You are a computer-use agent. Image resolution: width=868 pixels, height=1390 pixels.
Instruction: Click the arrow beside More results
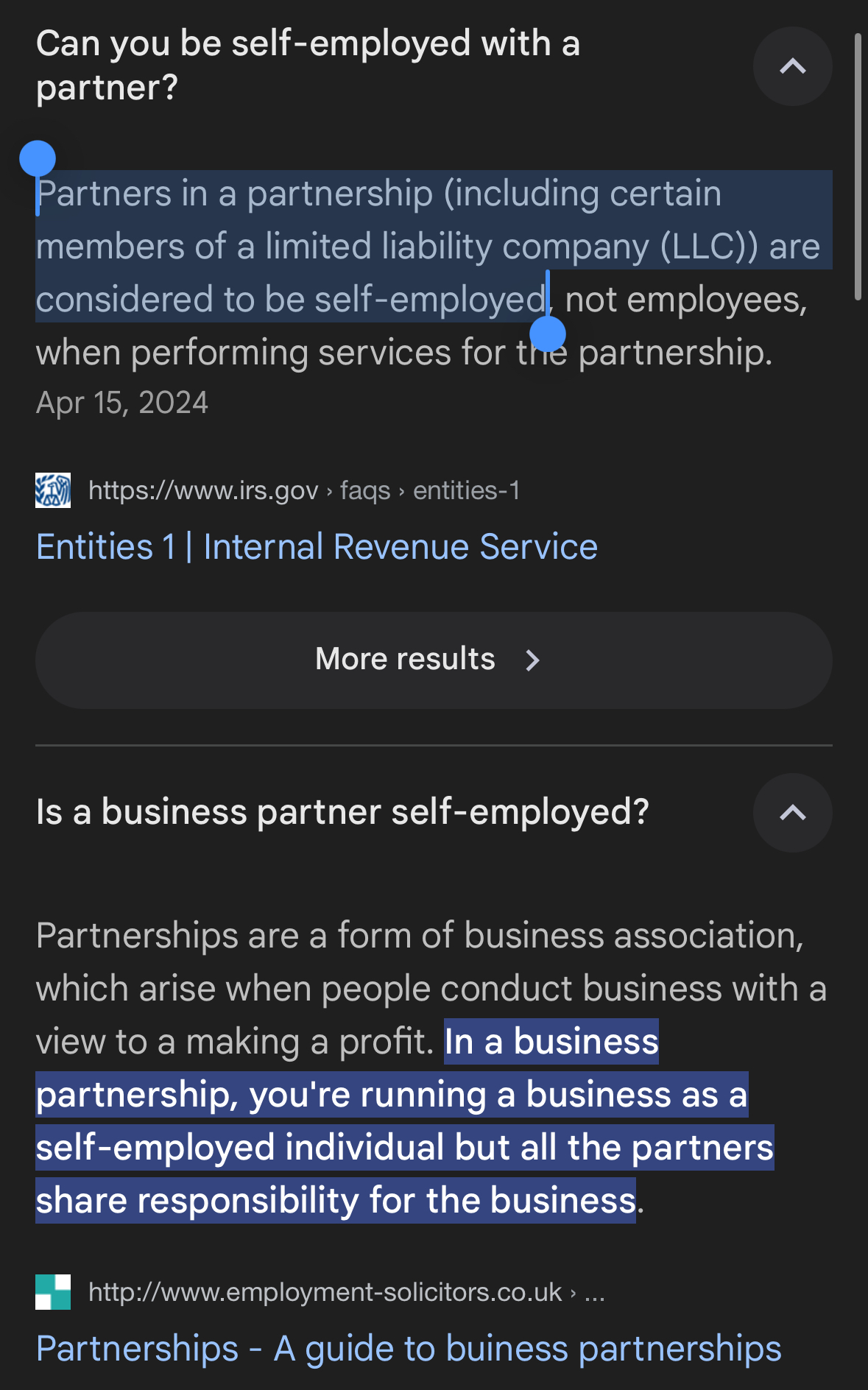coord(533,660)
